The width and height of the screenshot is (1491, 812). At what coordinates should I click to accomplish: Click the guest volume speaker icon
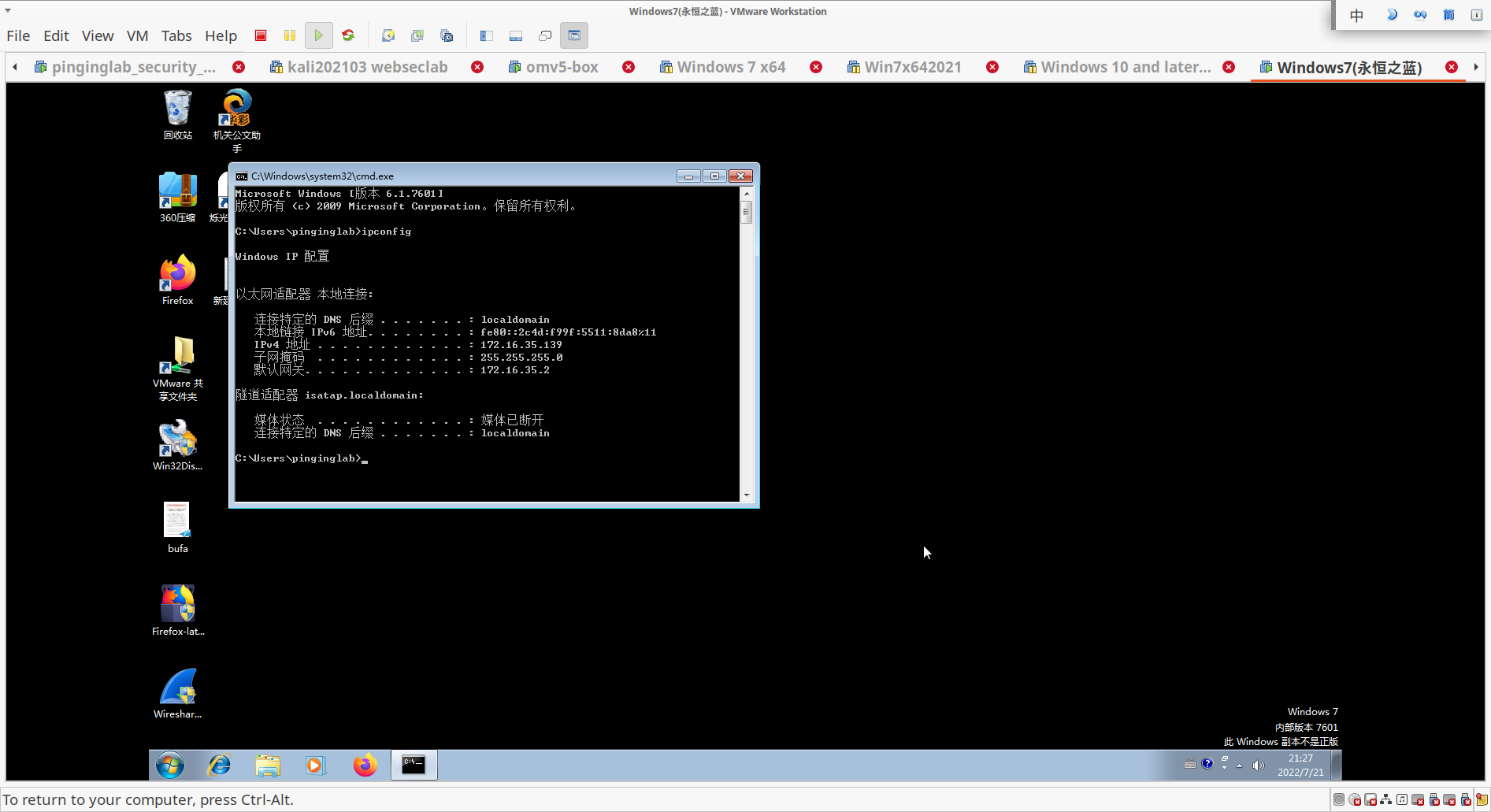click(1259, 766)
